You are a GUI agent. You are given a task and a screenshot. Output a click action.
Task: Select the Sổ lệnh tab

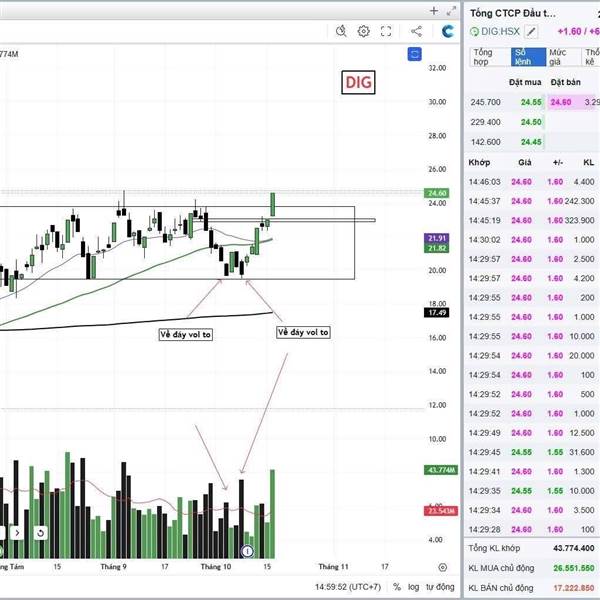pos(528,57)
